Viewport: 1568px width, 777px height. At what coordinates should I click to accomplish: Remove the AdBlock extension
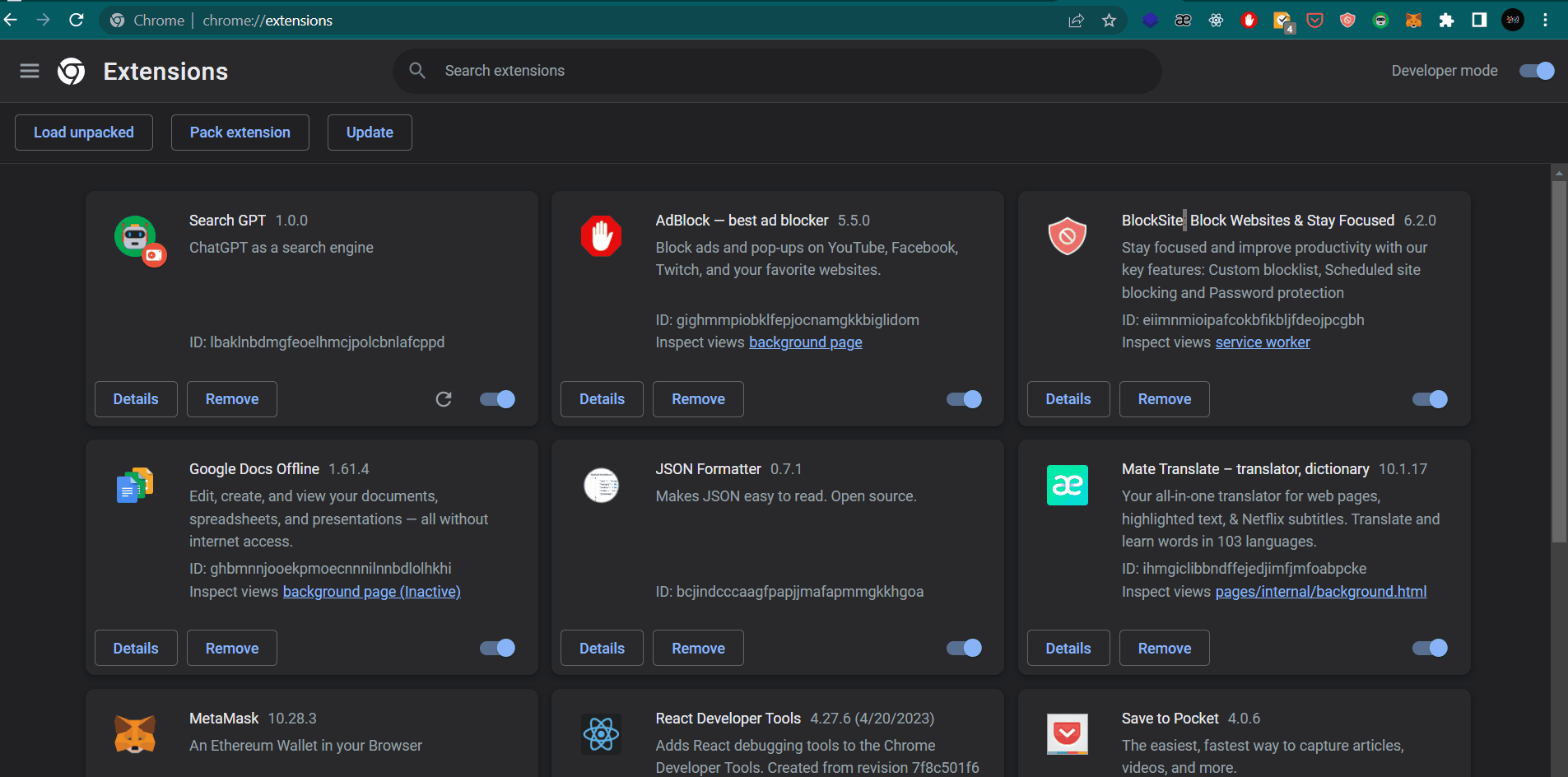pyautogui.click(x=698, y=399)
